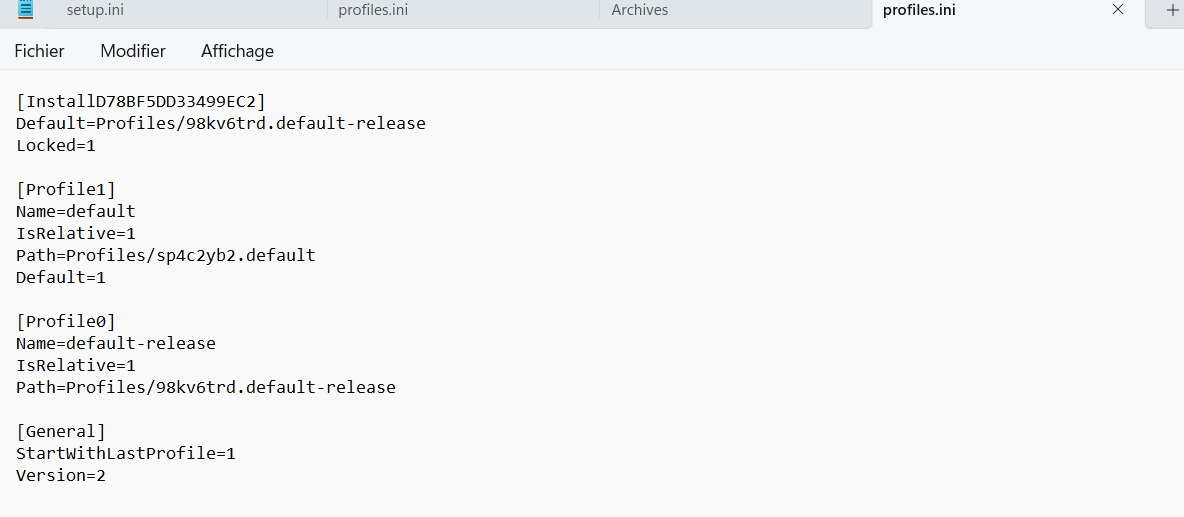This screenshot has width=1184, height=517.
Task: Switch to the Archives tab
Action: (639, 10)
